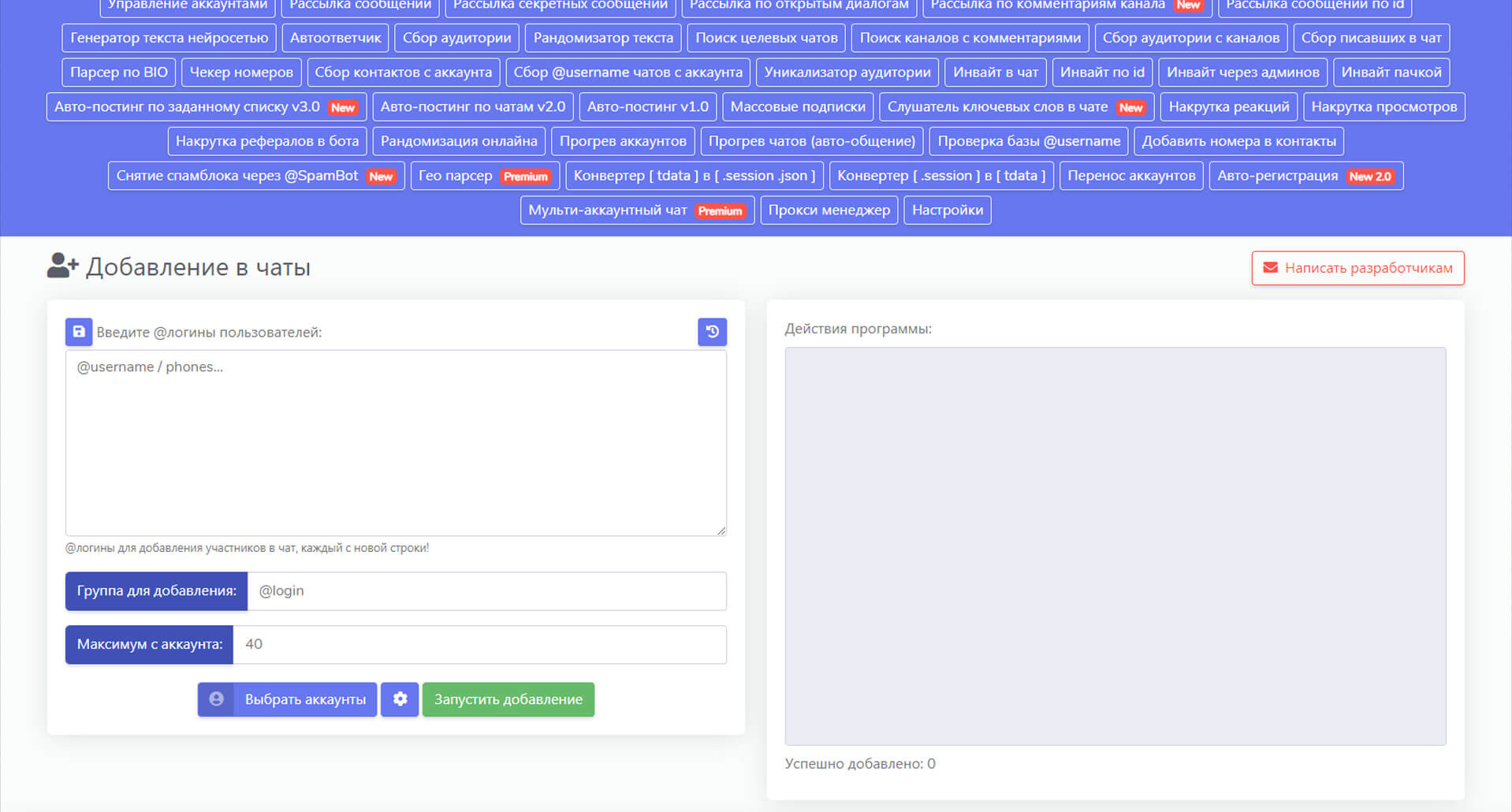1512x812 pixels.
Task: Click the history restore icon above the textarea
Action: [x=712, y=332]
